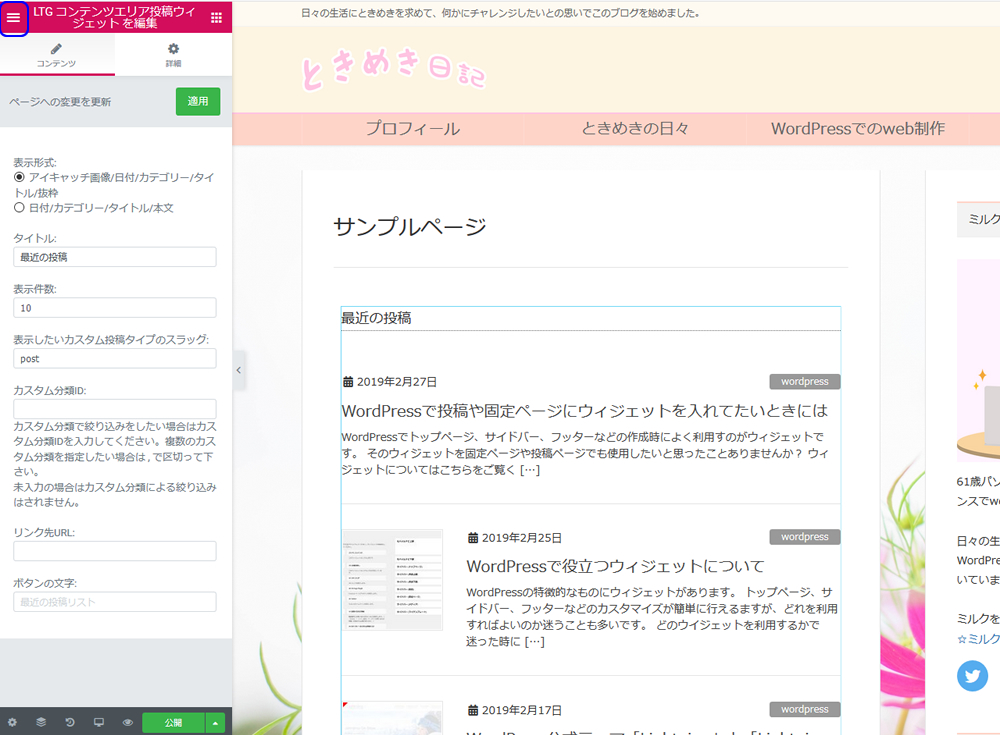
Task: Open the Elementor hamburger menu
Action: tap(13, 18)
